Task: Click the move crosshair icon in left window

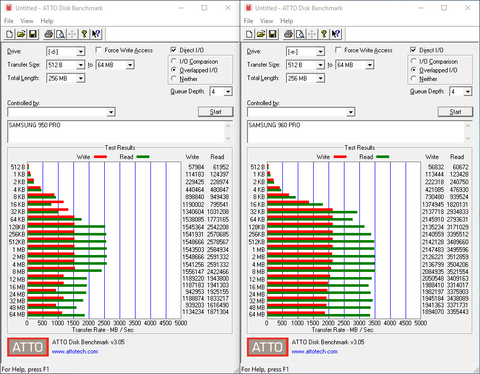Action: point(72,34)
